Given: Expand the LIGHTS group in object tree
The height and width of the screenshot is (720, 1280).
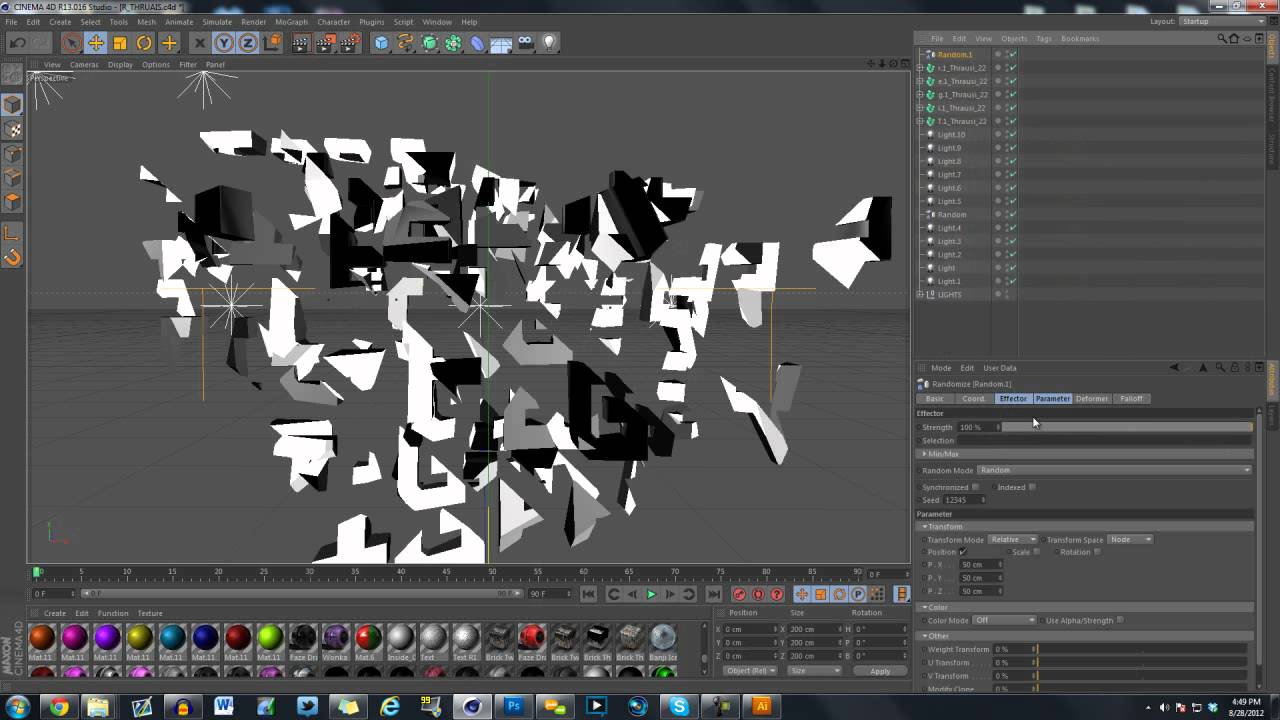Looking at the screenshot, I should point(920,295).
